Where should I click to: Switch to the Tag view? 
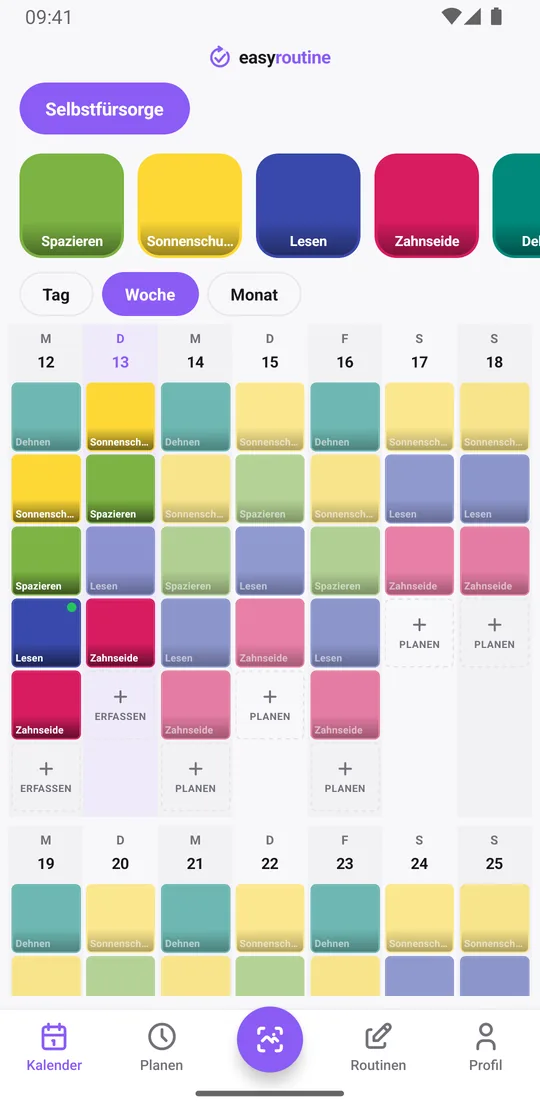56,294
